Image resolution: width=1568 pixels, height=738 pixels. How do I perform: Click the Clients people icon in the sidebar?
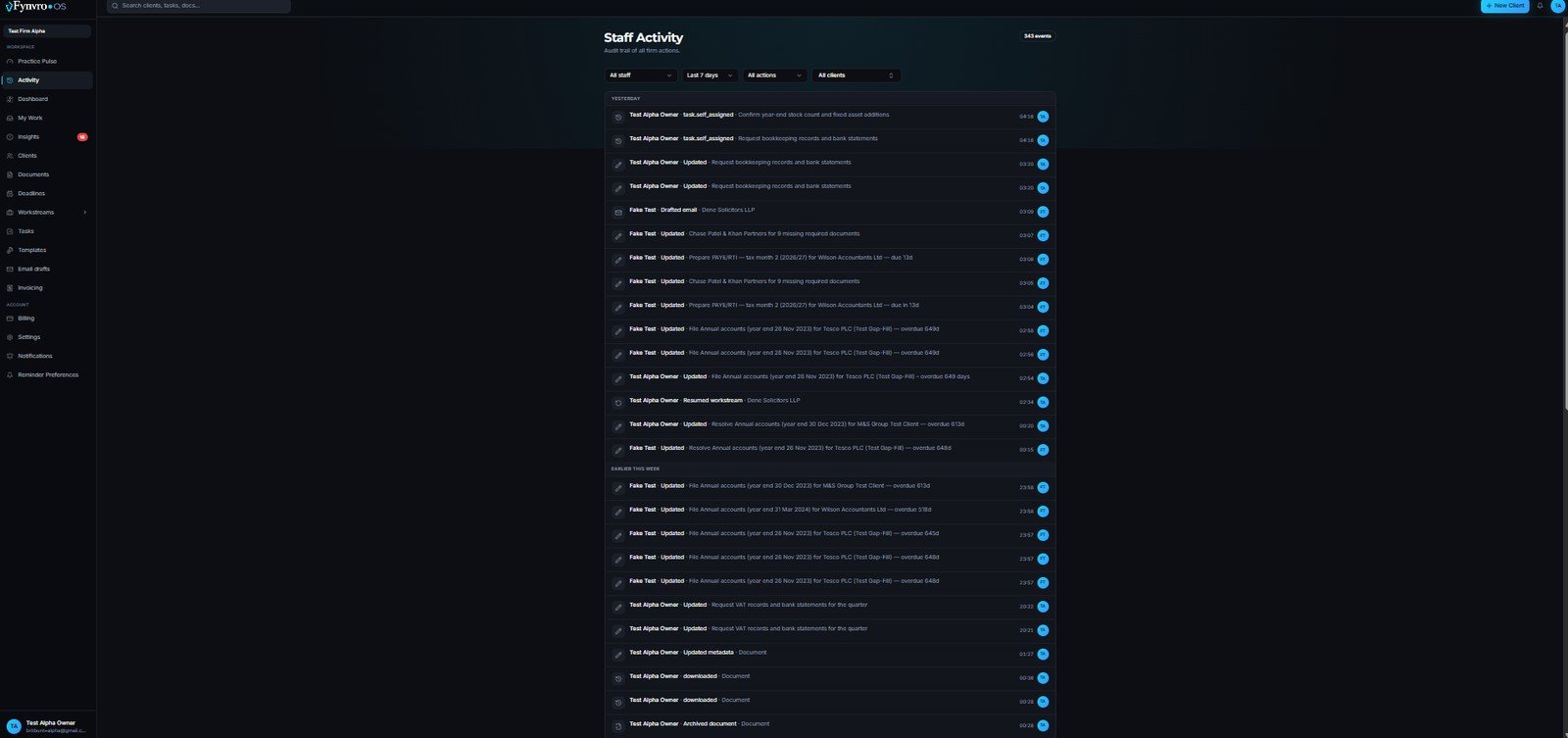[10, 156]
